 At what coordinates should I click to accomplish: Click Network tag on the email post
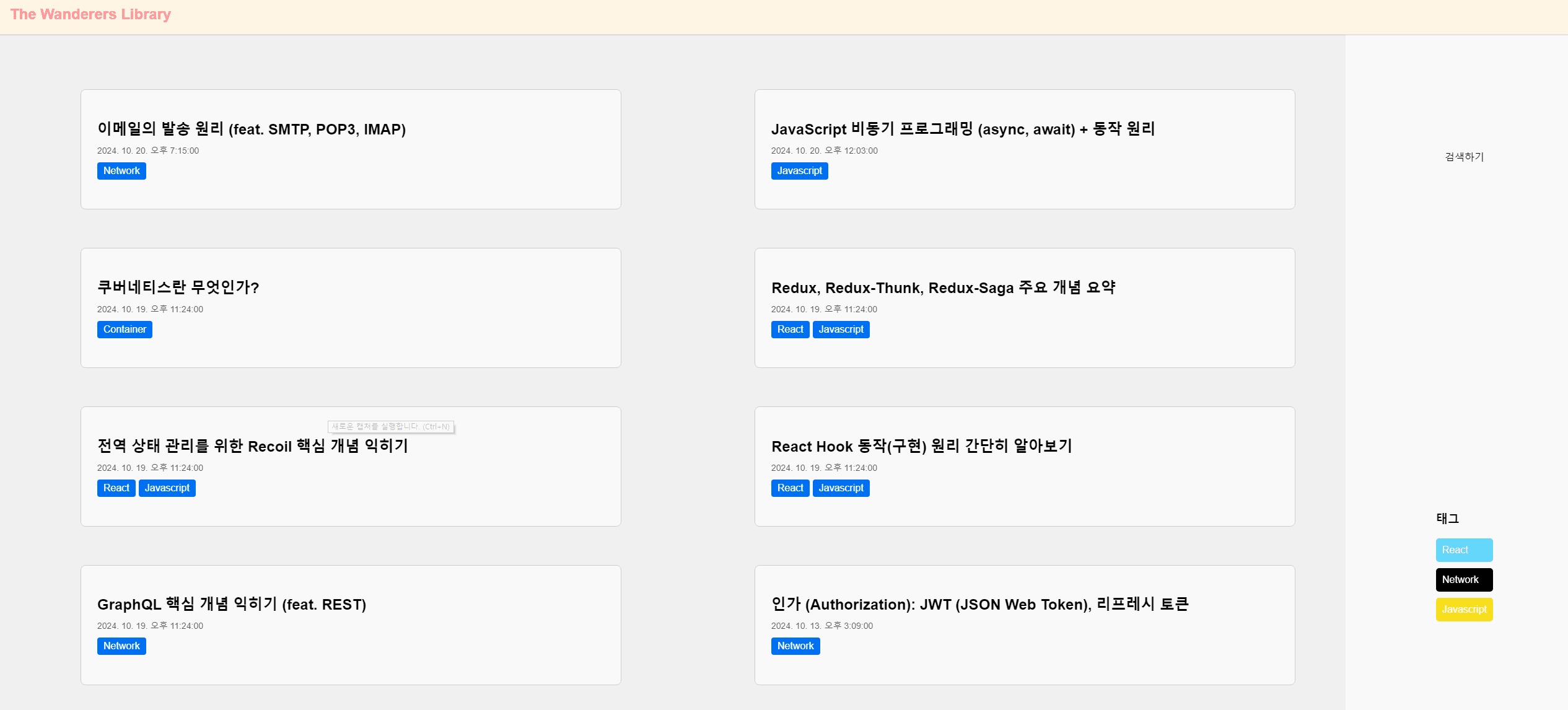coord(121,170)
